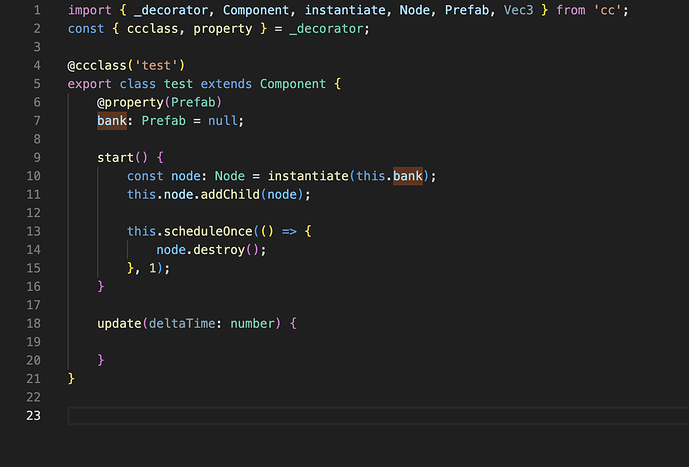This screenshot has width=689, height=467.
Task: Click 'null' on line 7
Action: pos(222,121)
